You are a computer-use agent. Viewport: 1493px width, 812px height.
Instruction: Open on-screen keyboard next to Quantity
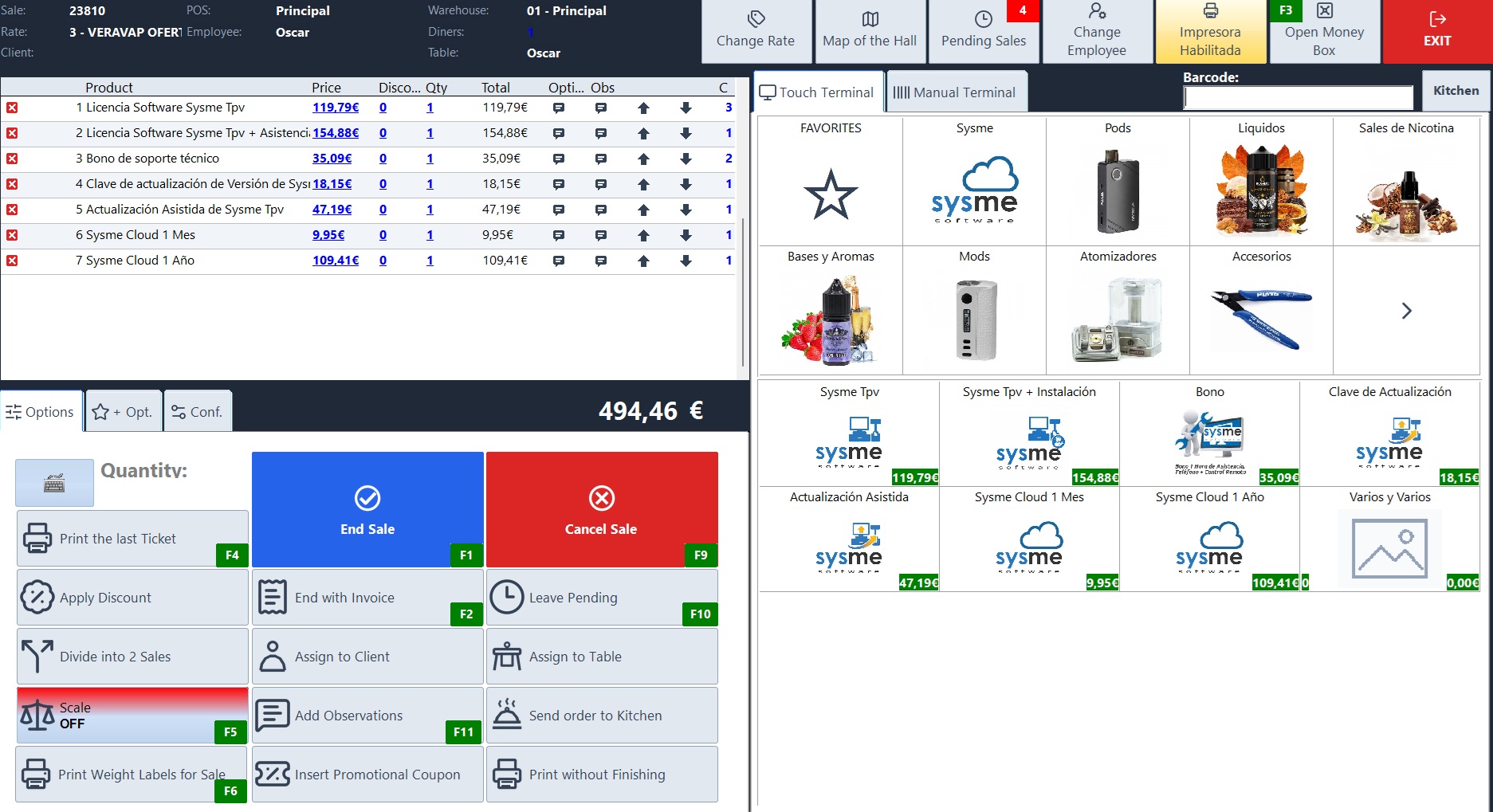54,483
